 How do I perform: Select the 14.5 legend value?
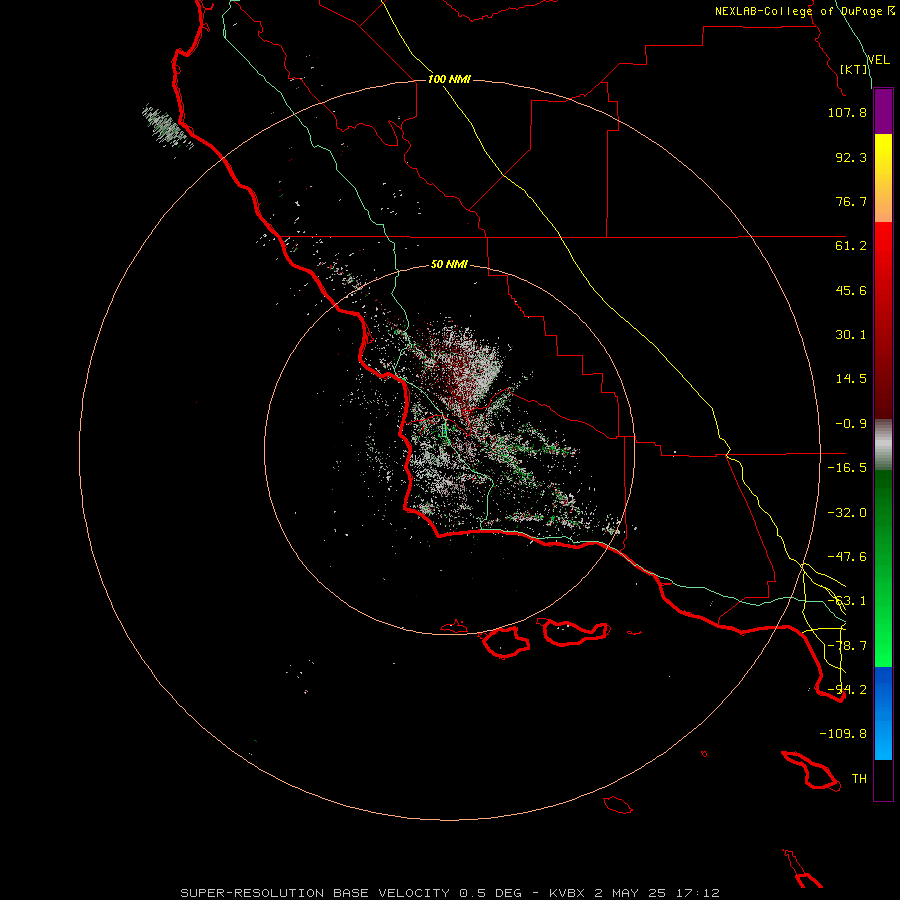851,379
